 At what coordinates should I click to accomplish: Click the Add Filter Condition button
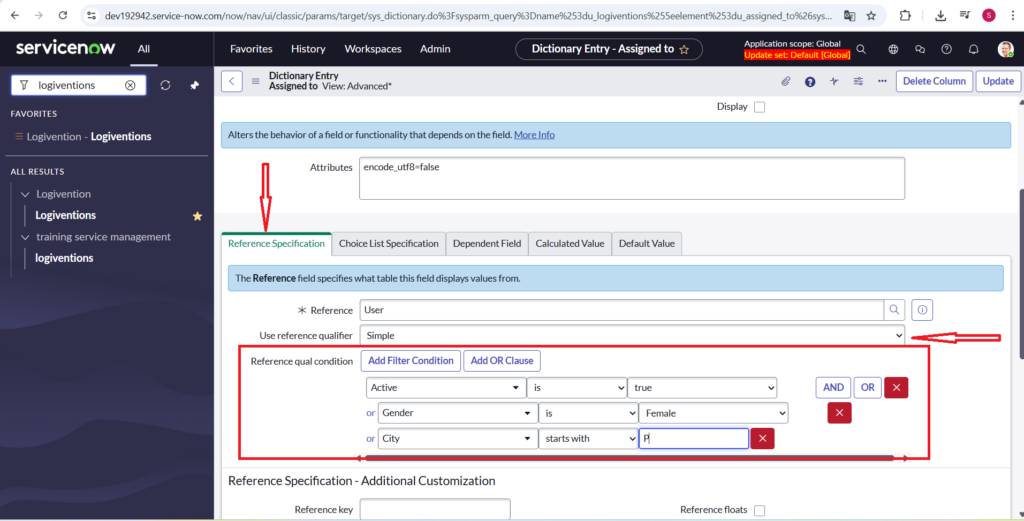410,360
